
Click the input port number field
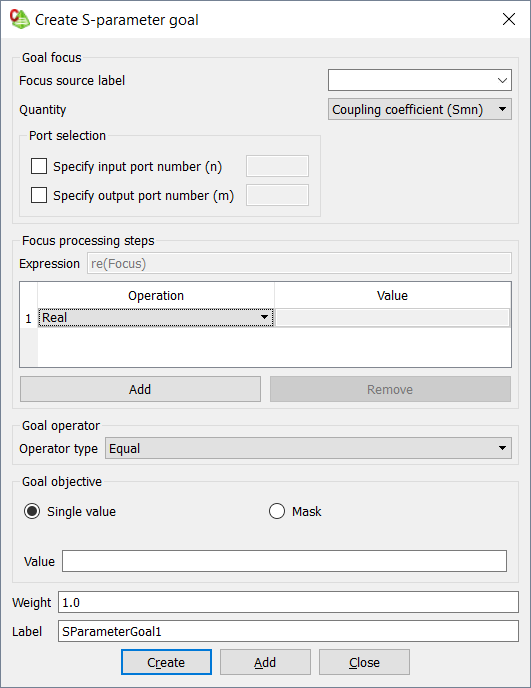(277, 166)
